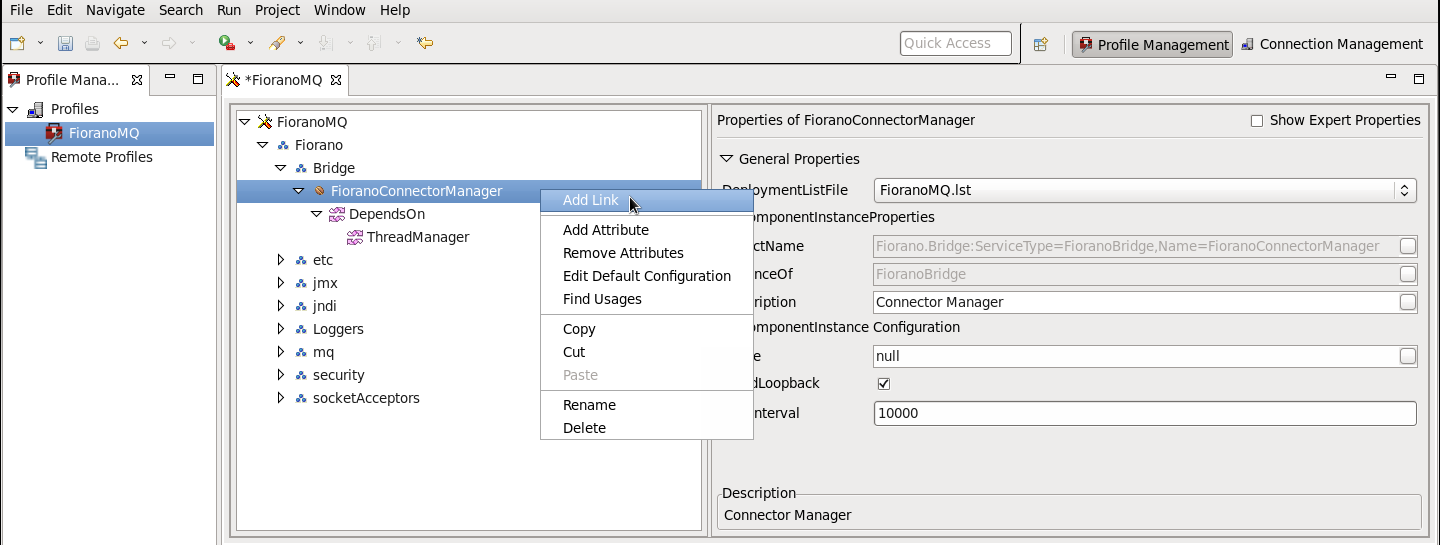Select FioranoMQ profile in Profiles tree

click(104, 133)
